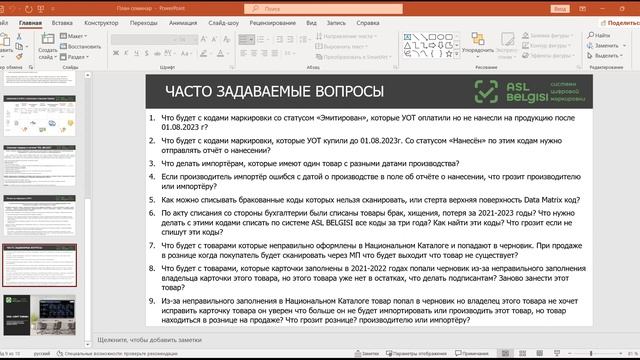Open the Главная ribbon tab
The width and height of the screenshot is (640, 360).
point(30,23)
